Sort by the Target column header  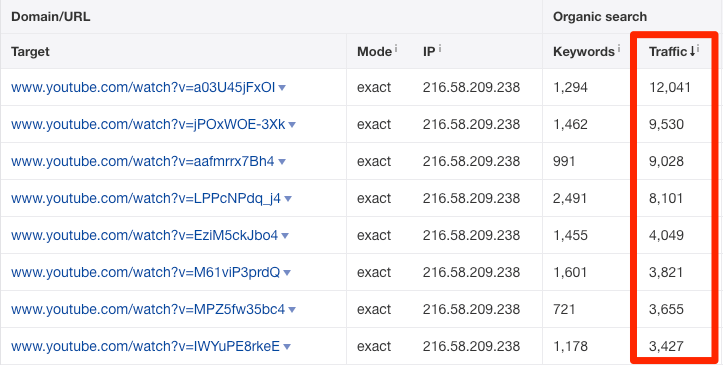click(30, 52)
